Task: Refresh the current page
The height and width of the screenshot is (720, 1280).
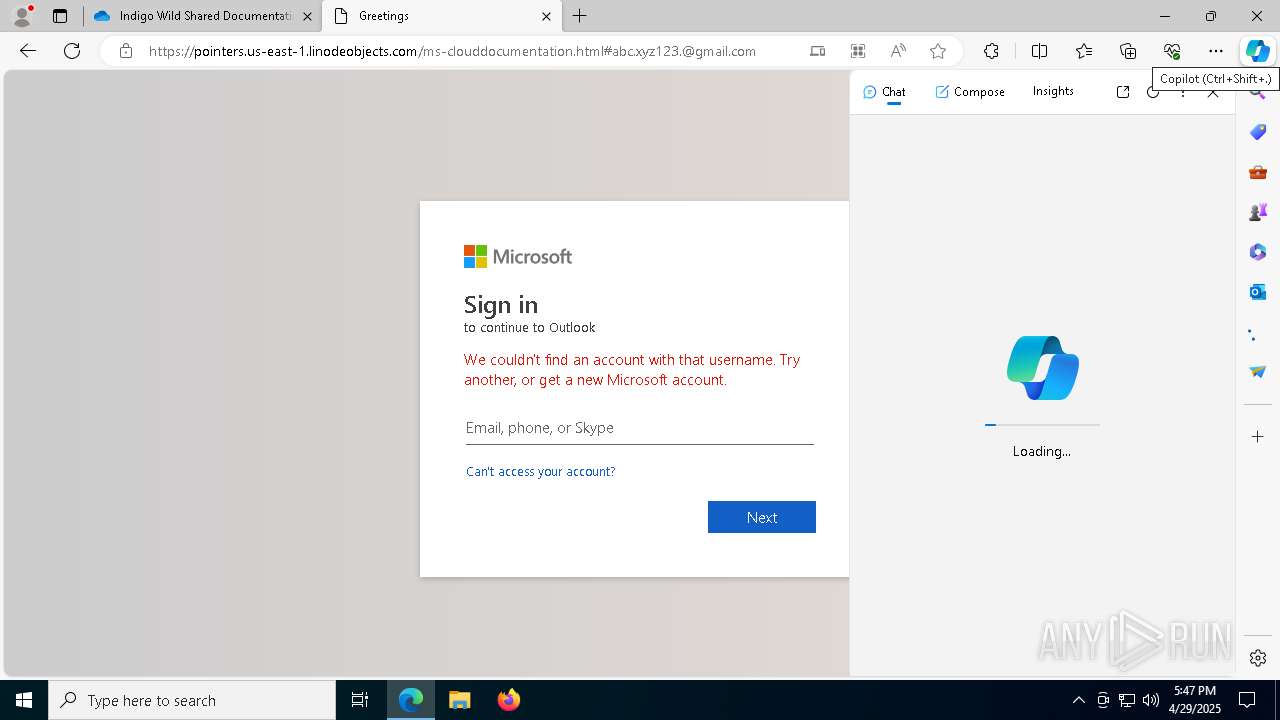Action: [x=72, y=51]
